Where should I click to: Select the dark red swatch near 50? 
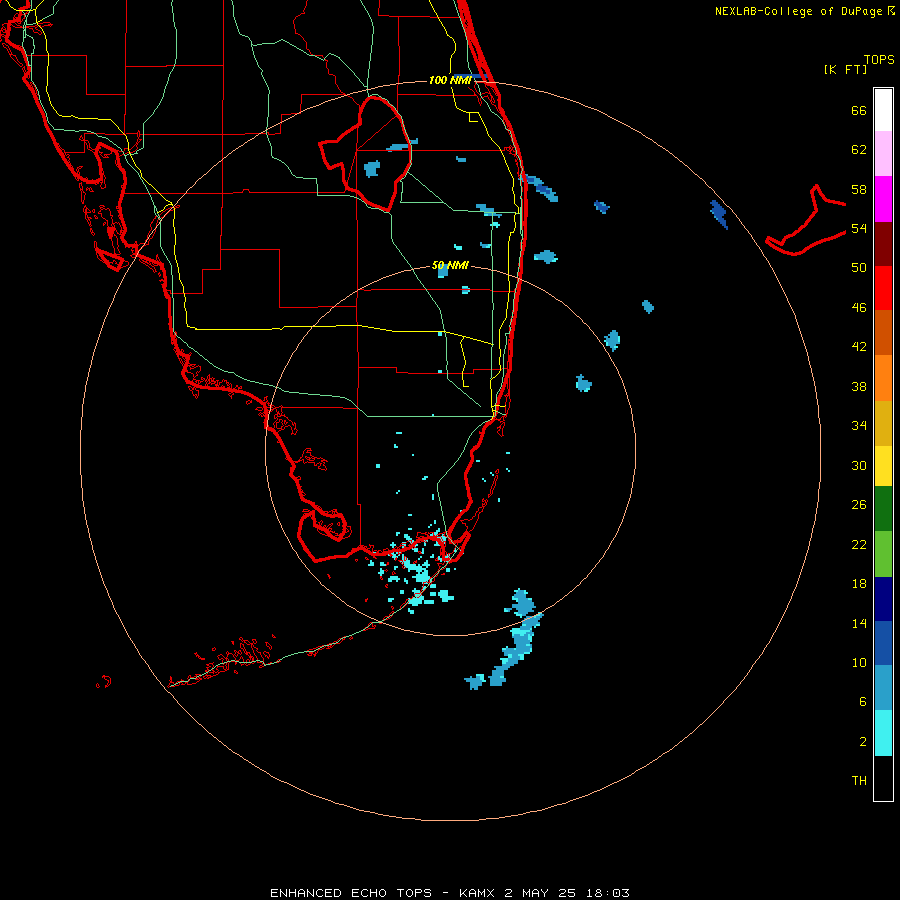pos(883,244)
